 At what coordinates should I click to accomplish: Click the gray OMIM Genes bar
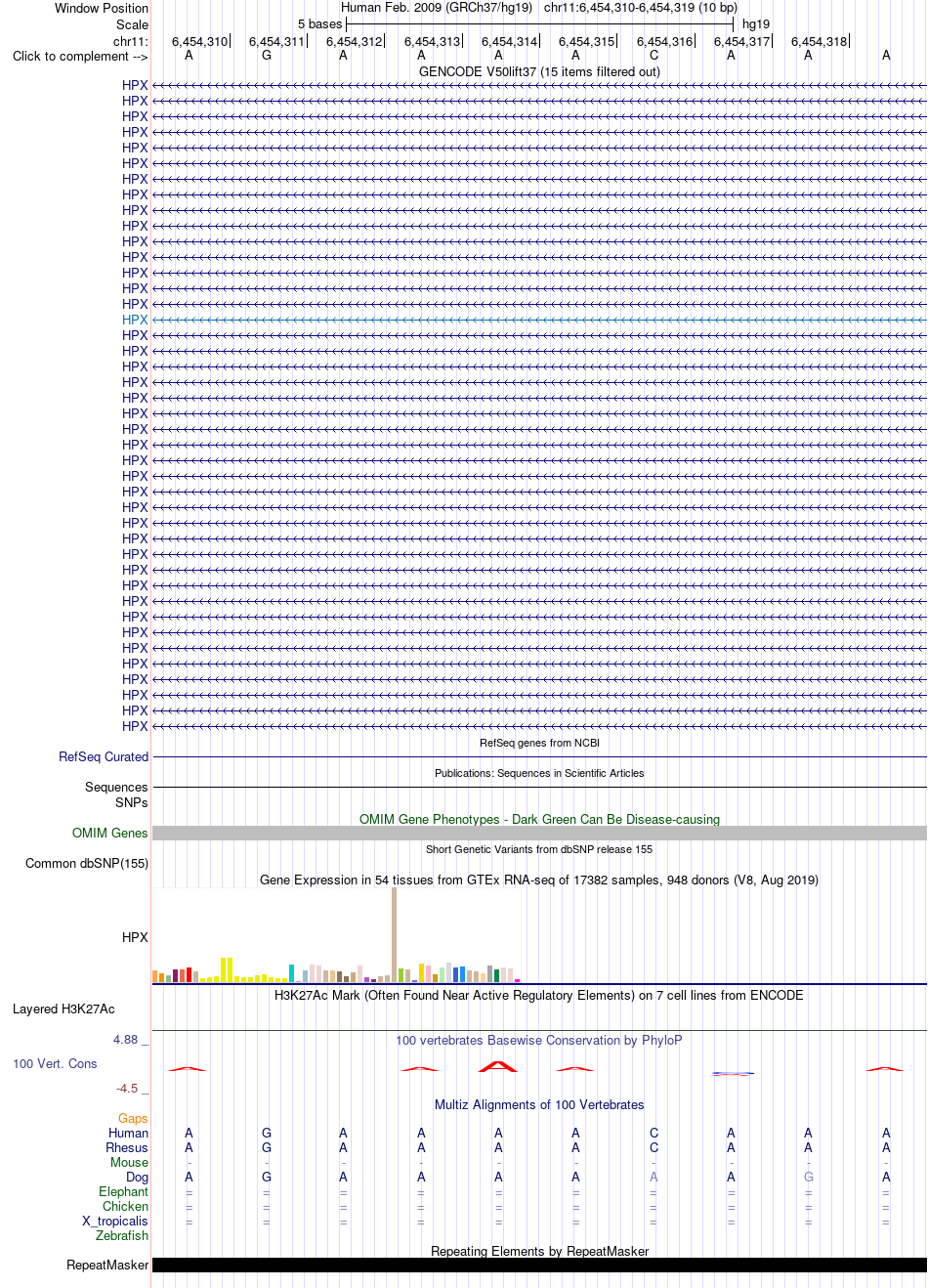click(539, 833)
